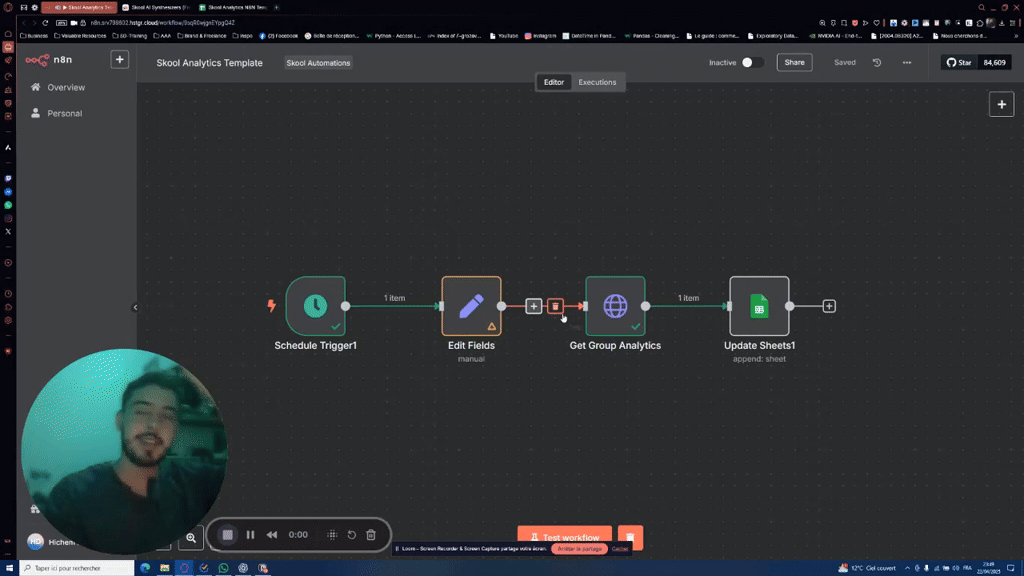Open the Windows Start menu
The height and width of the screenshot is (576, 1024).
click(x=9, y=568)
